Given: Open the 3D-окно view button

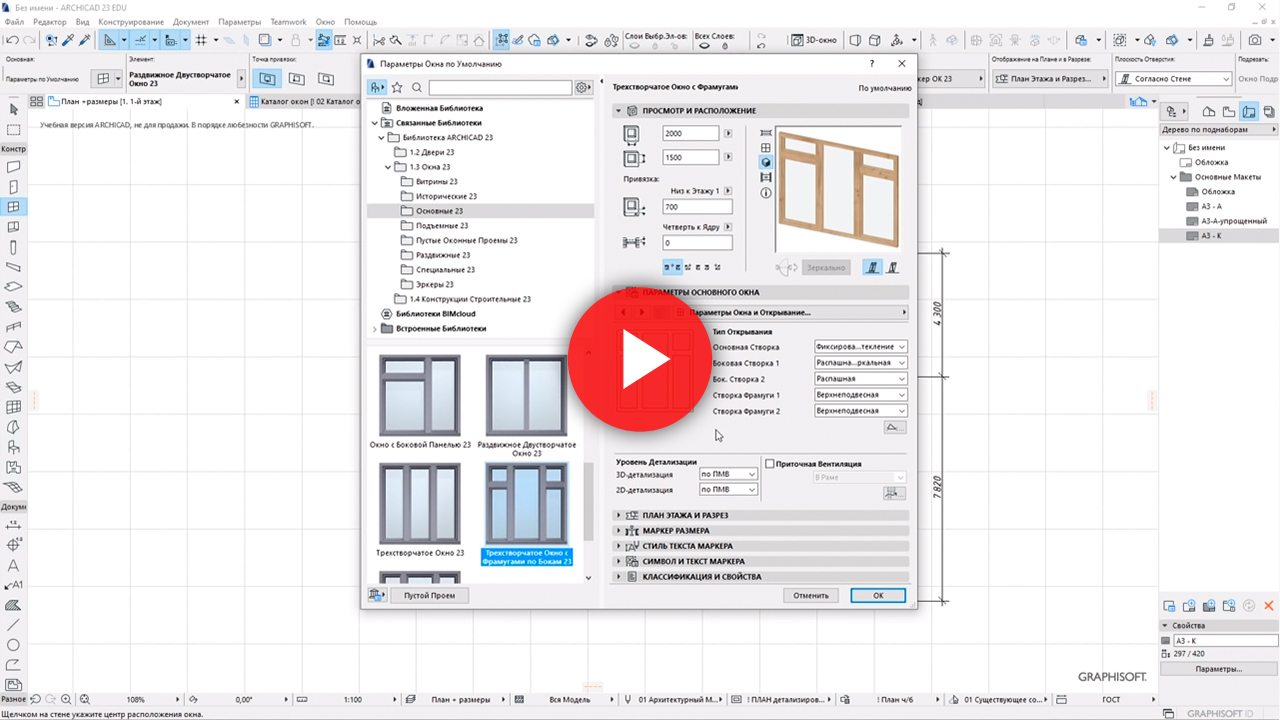Looking at the screenshot, I should [x=812, y=40].
